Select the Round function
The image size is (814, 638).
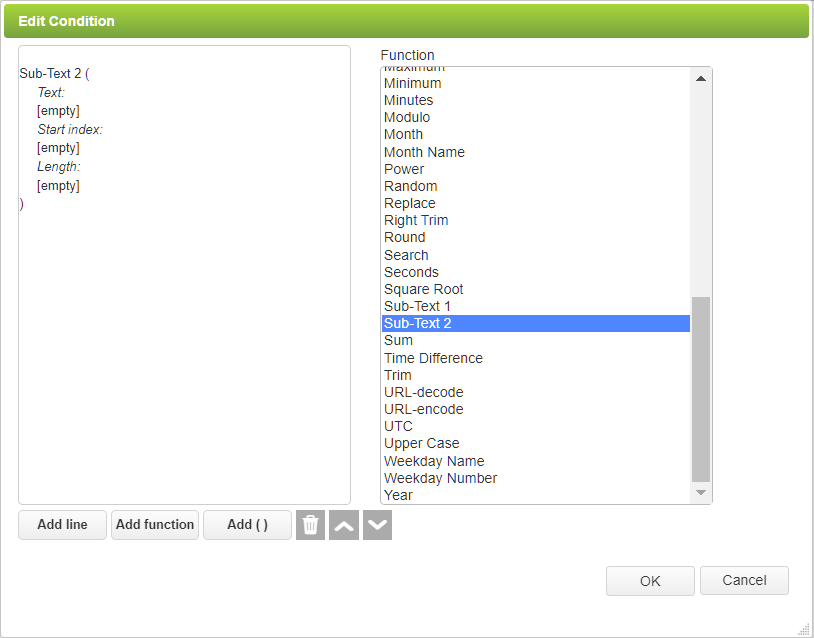coord(536,237)
